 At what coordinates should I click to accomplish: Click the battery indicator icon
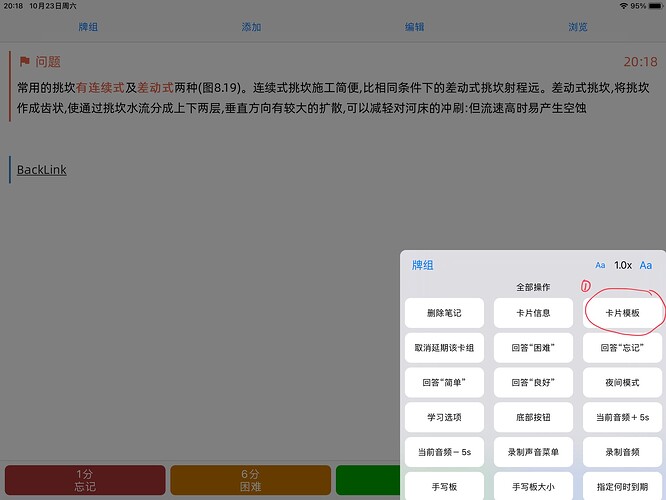click(x=655, y=6)
